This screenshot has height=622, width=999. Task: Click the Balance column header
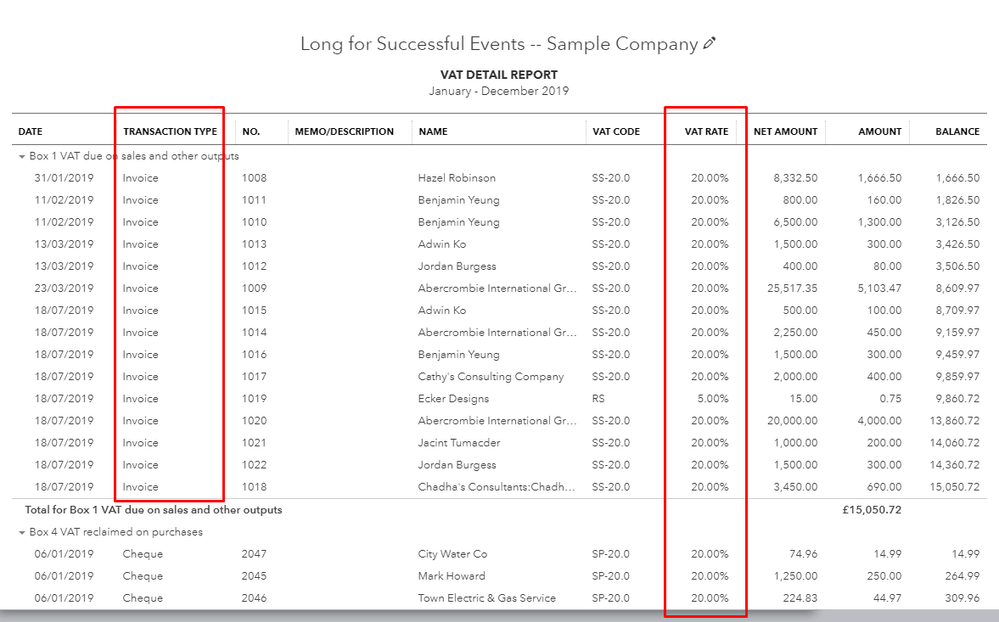957,131
